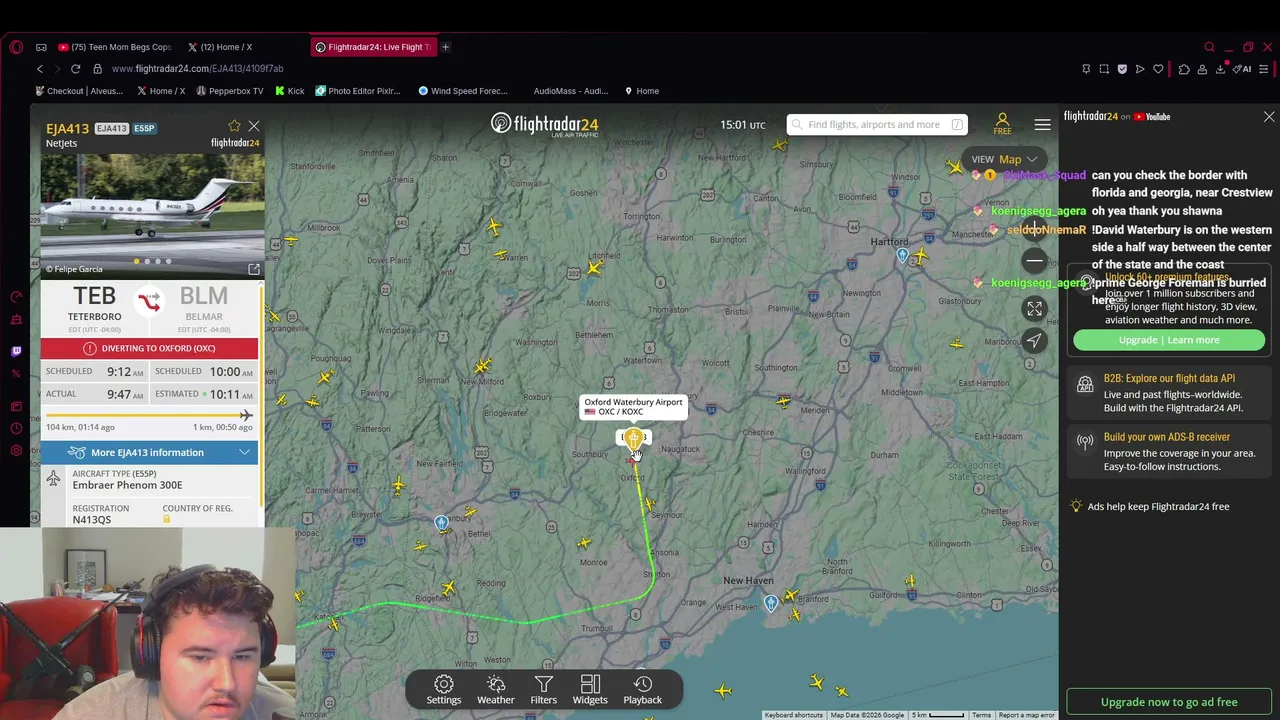This screenshot has height=720, width=1280.
Task: Go back in browser history
Action: point(40,69)
